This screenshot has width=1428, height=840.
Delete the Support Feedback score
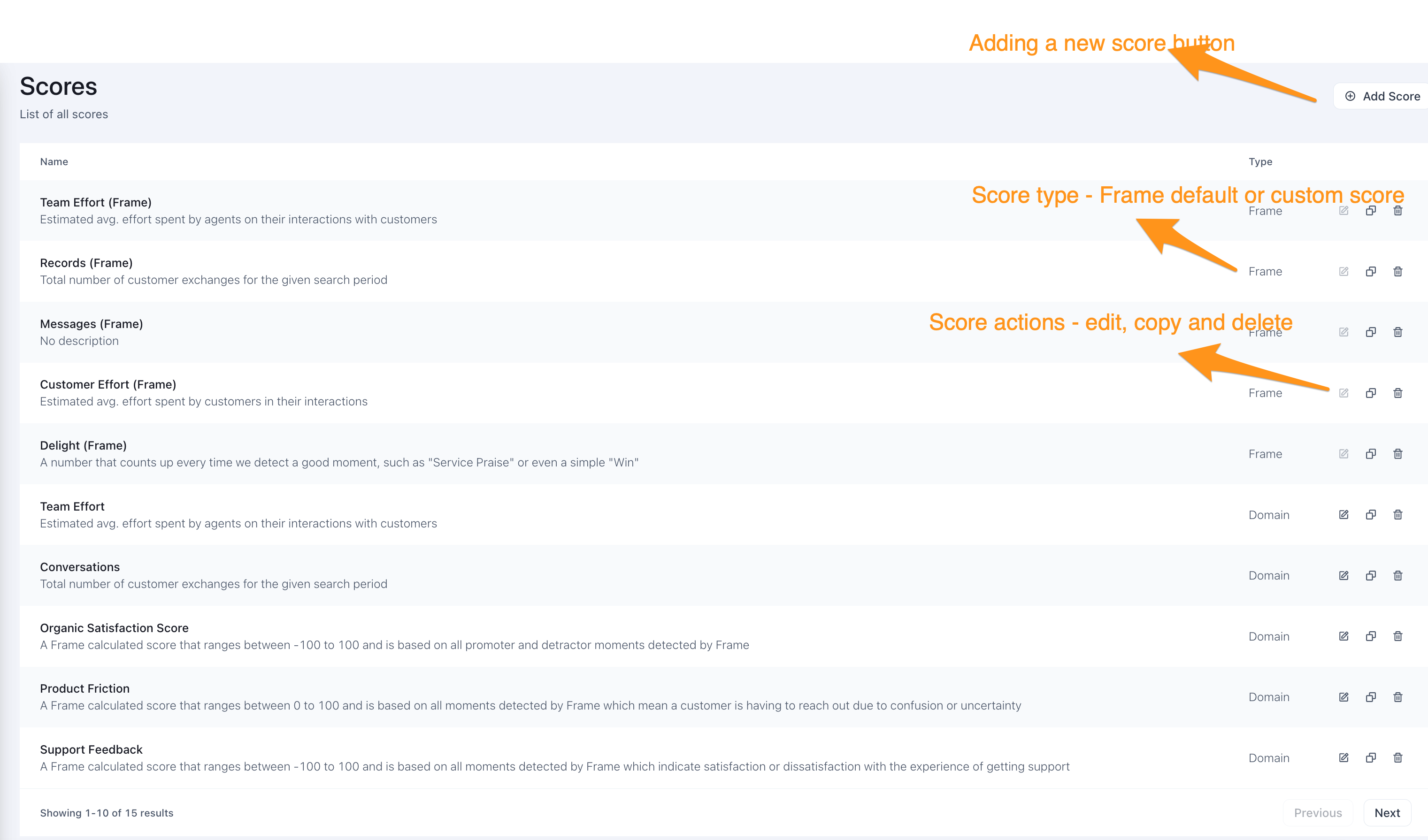1398,758
